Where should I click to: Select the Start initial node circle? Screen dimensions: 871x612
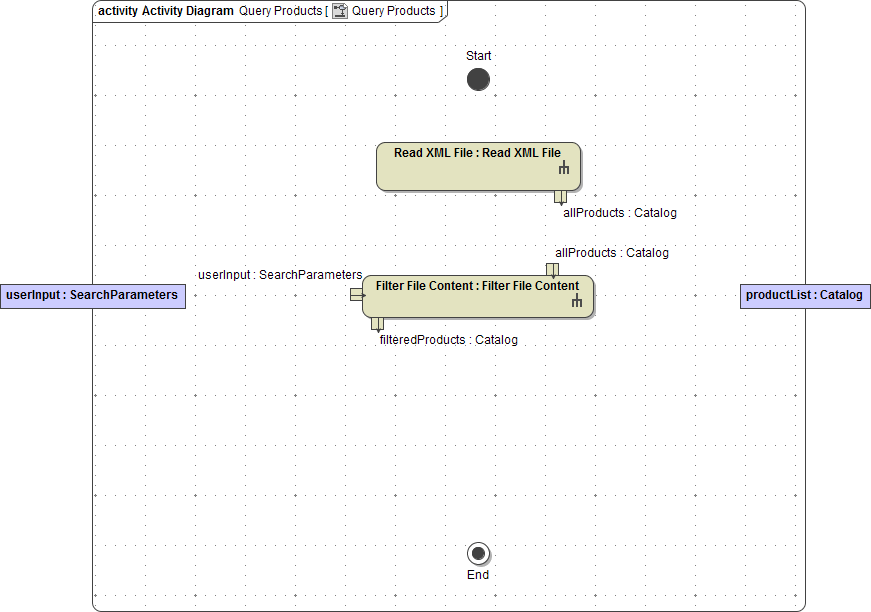pyautogui.click(x=478, y=79)
